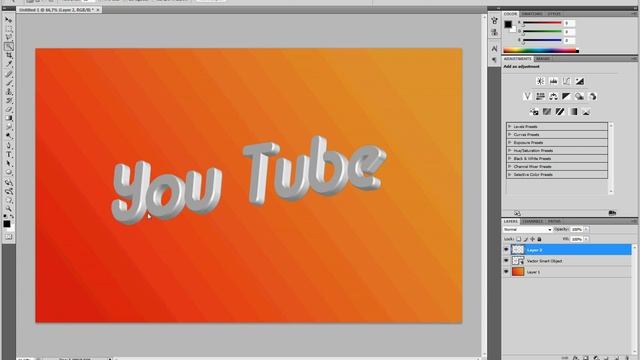
Task: Toggle lock image pixels
Action: point(526,239)
